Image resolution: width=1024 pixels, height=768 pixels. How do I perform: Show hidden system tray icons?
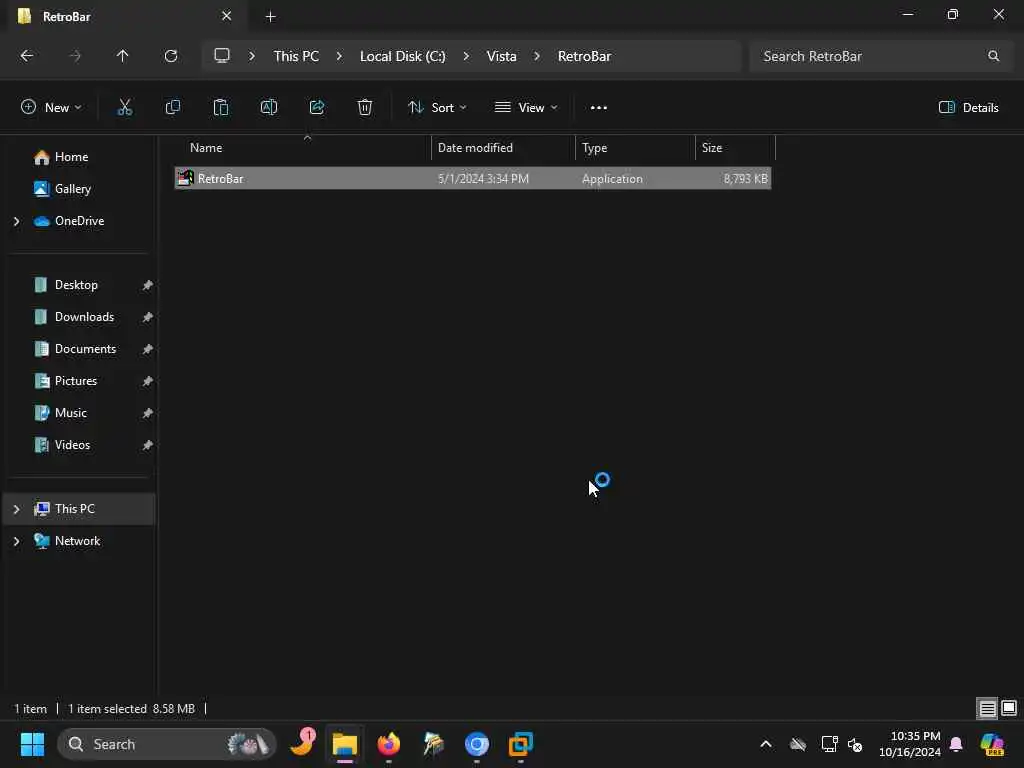click(766, 744)
